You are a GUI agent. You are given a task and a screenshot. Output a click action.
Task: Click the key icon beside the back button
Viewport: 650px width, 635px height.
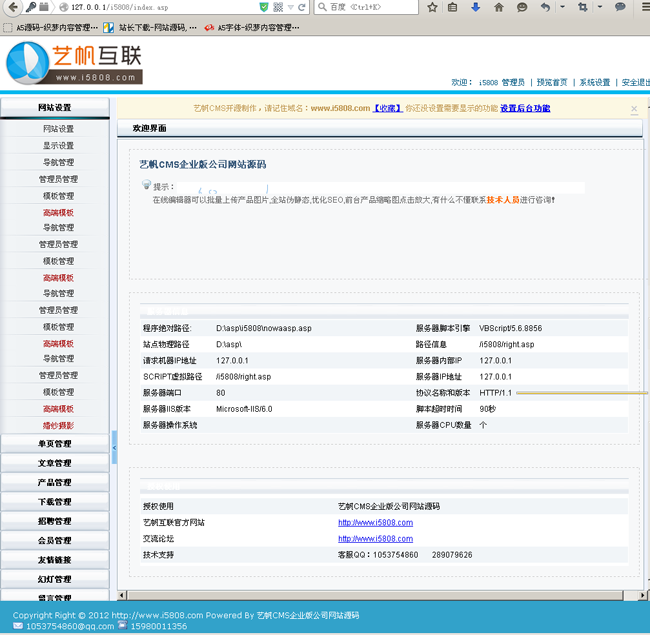pos(31,7)
